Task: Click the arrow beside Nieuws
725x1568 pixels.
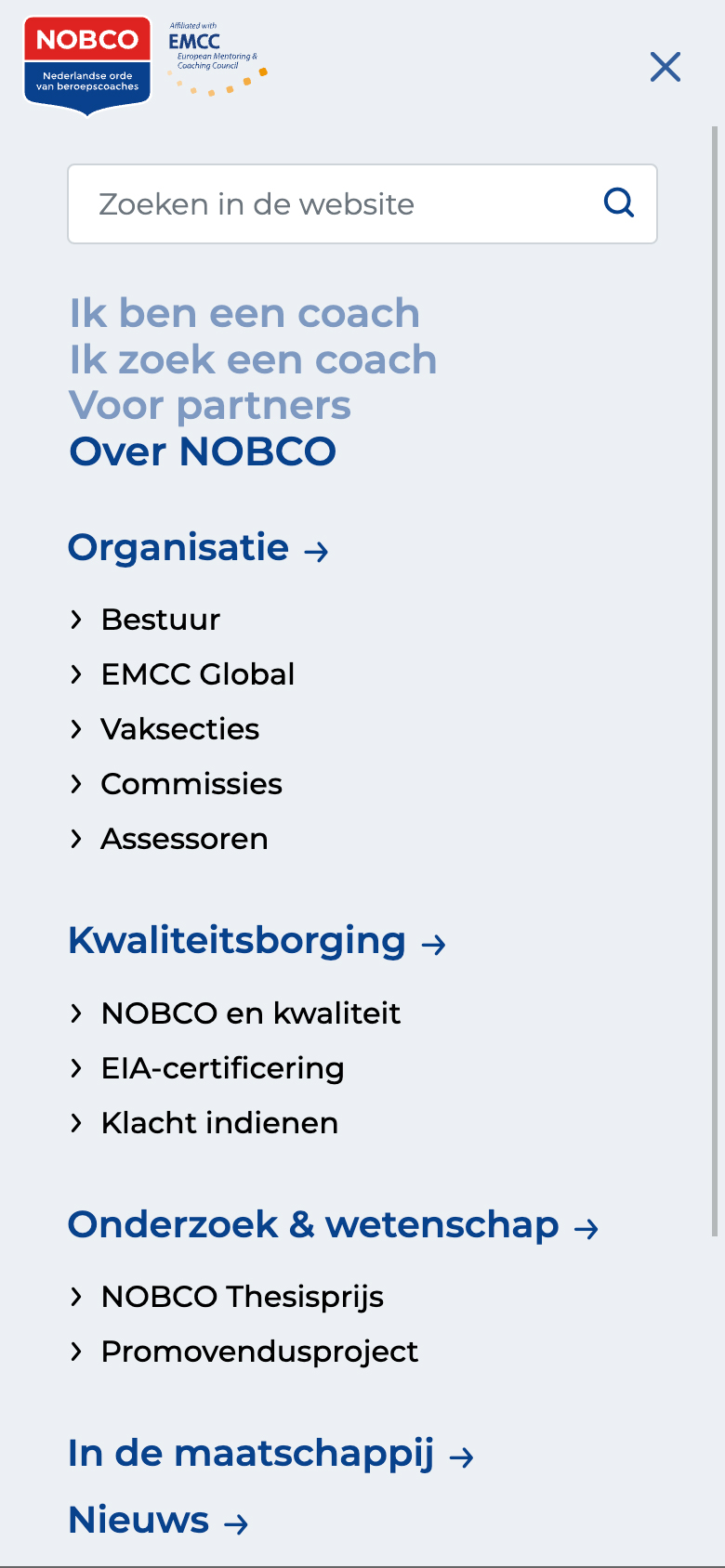Action: (x=237, y=1524)
